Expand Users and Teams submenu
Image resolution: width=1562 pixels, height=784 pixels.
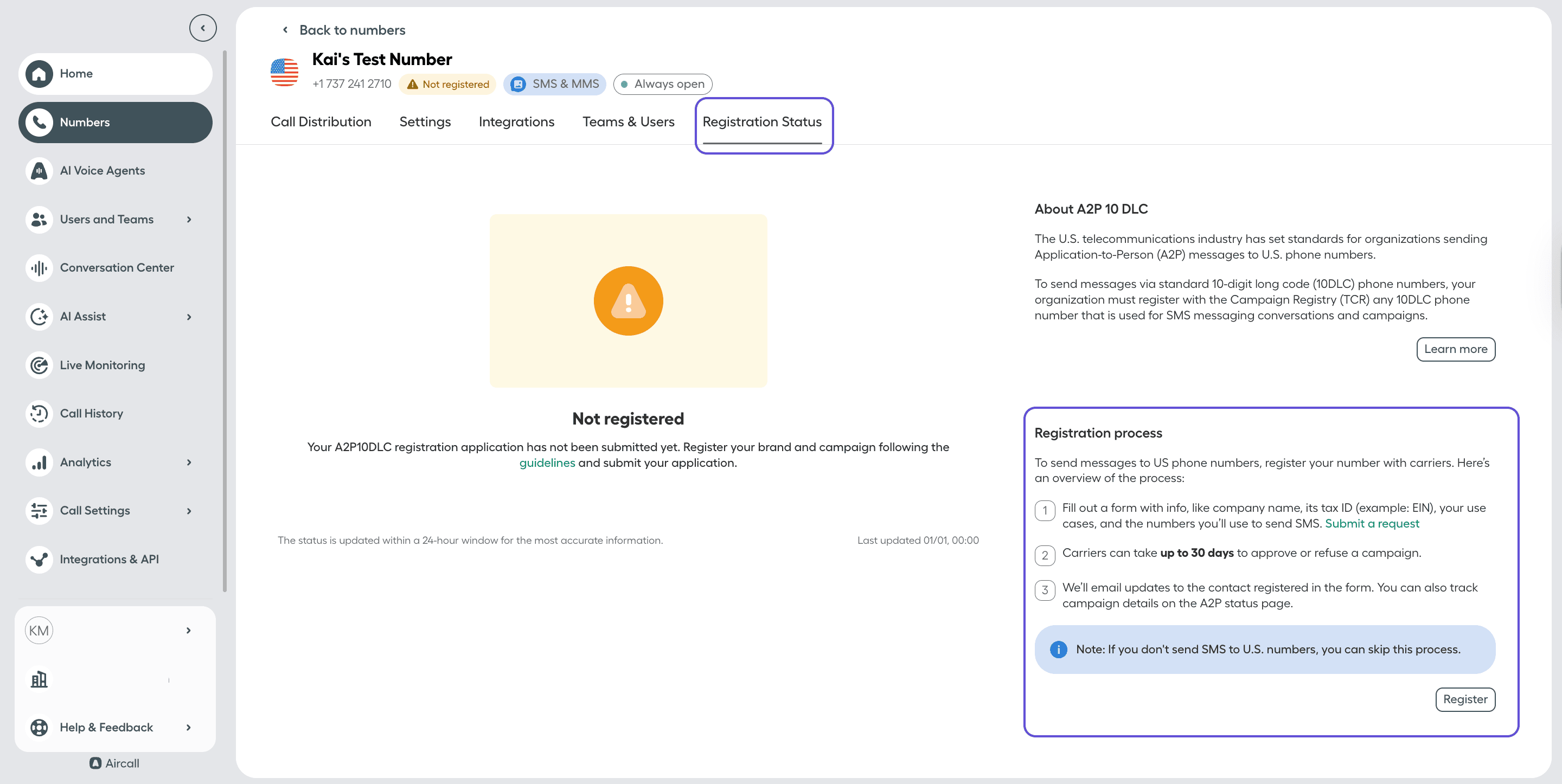(x=189, y=220)
